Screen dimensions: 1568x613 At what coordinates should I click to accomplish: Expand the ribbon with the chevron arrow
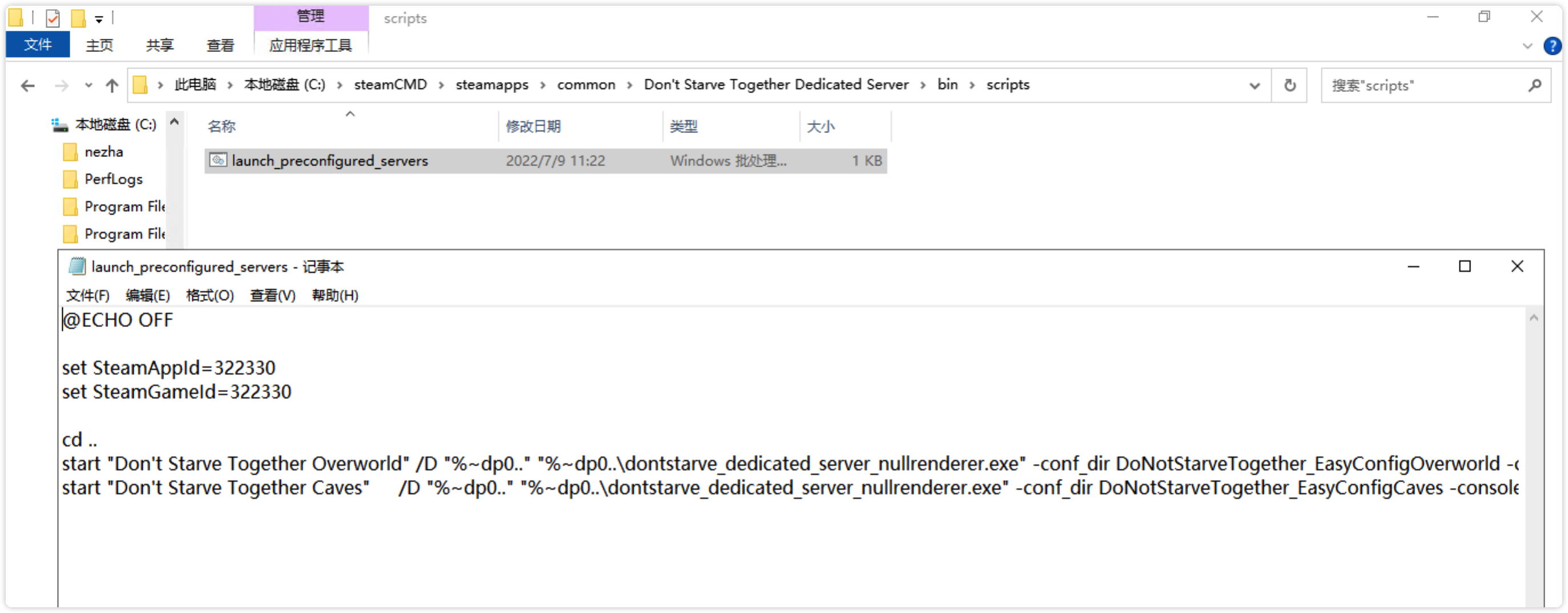click(x=1527, y=46)
